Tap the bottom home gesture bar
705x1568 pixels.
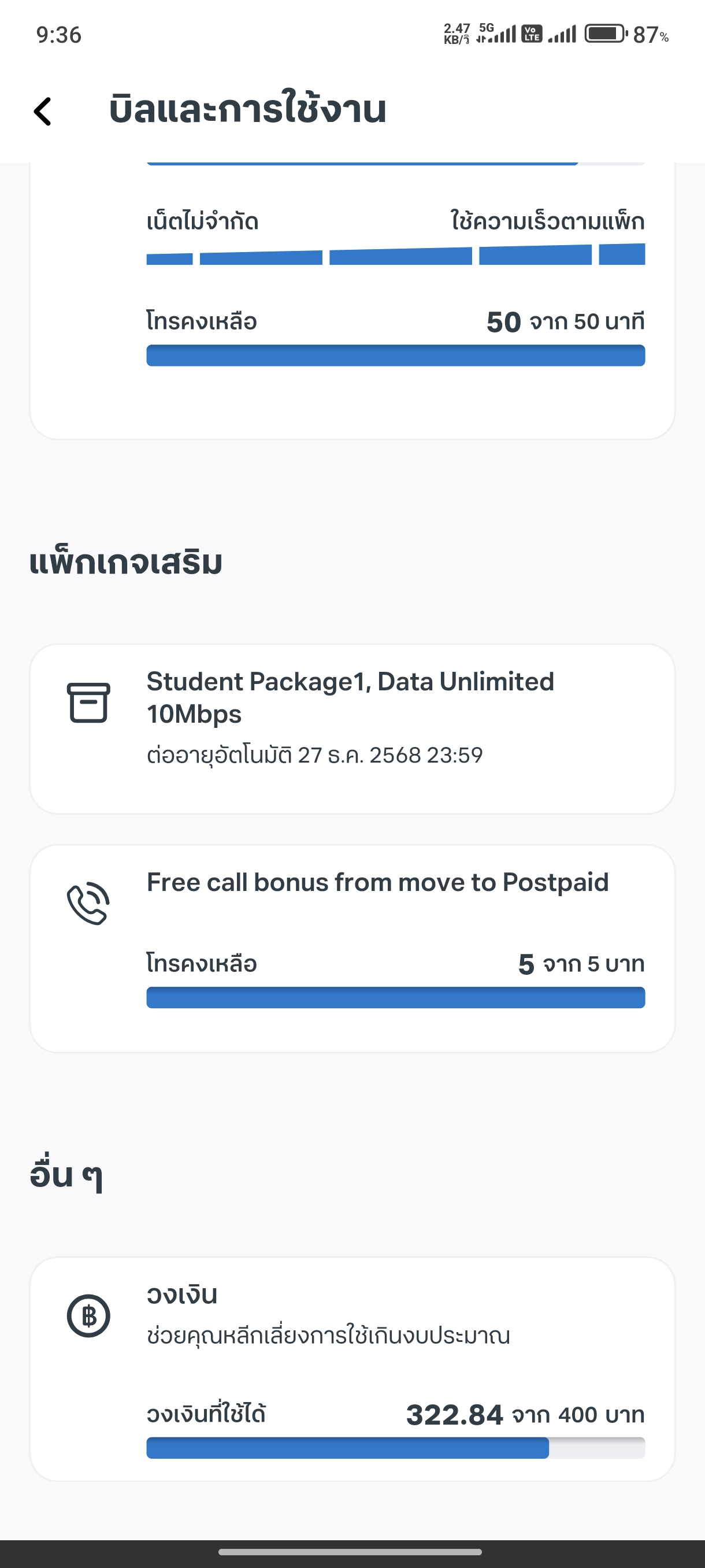pyautogui.click(x=350, y=1552)
